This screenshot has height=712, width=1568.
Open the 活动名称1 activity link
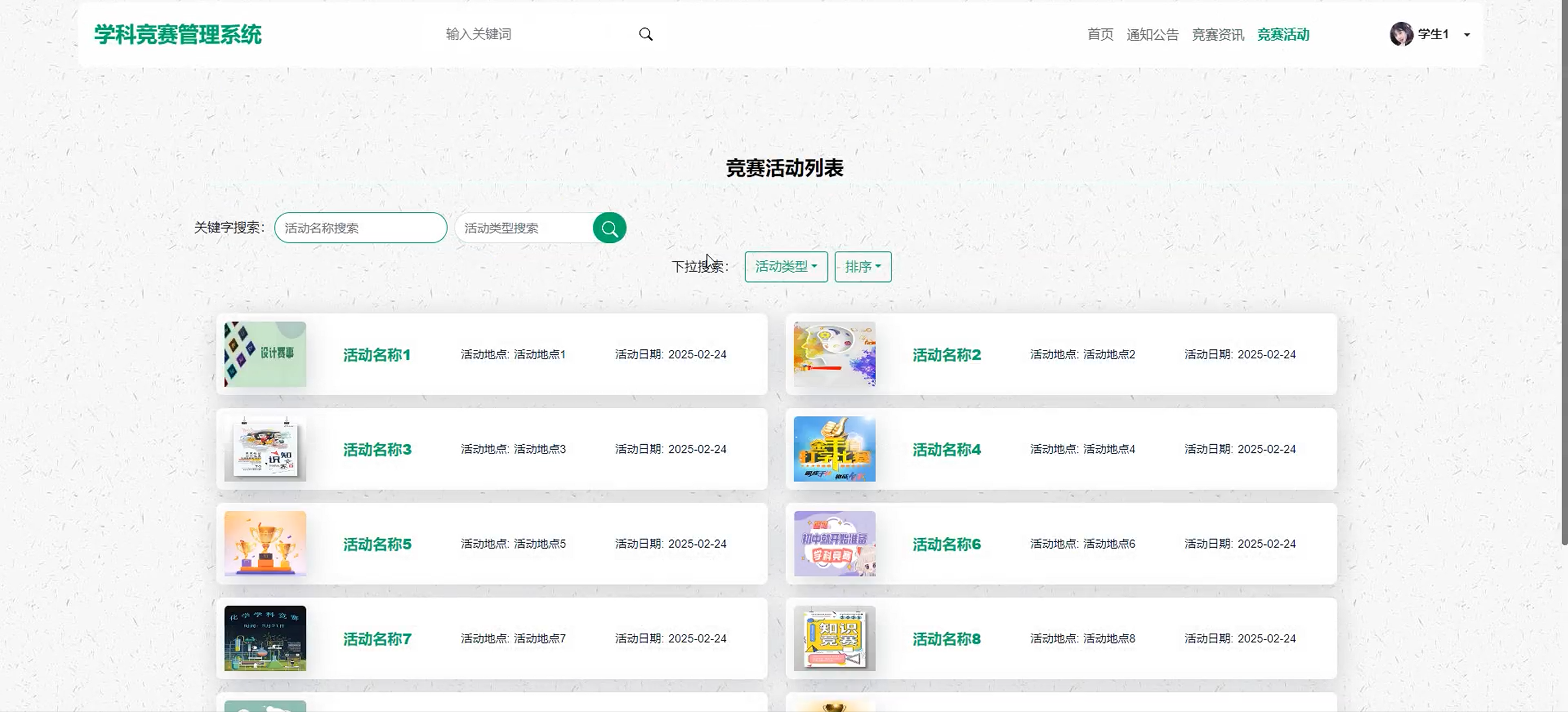pos(376,355)
